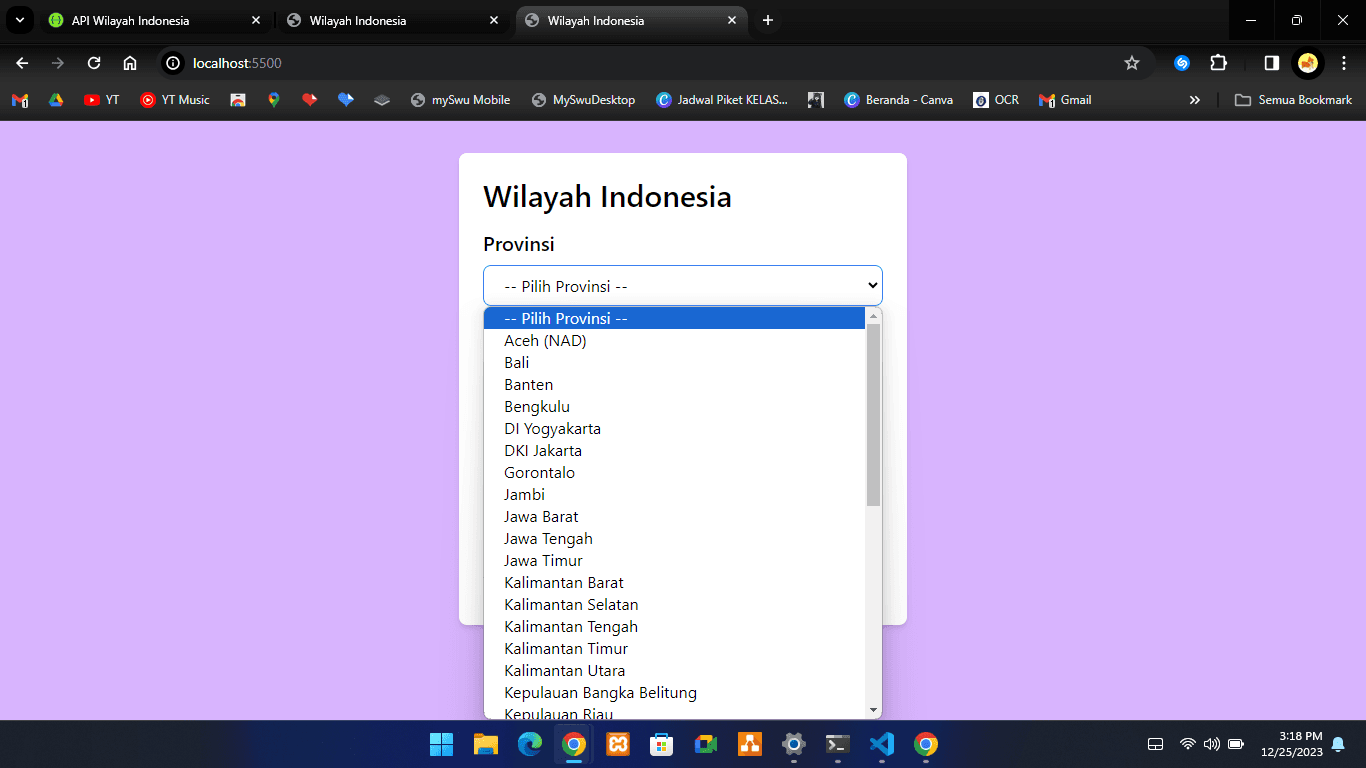Reload the page with the refresh icon
Screen dimensions: 1366x768
[94, 63]
